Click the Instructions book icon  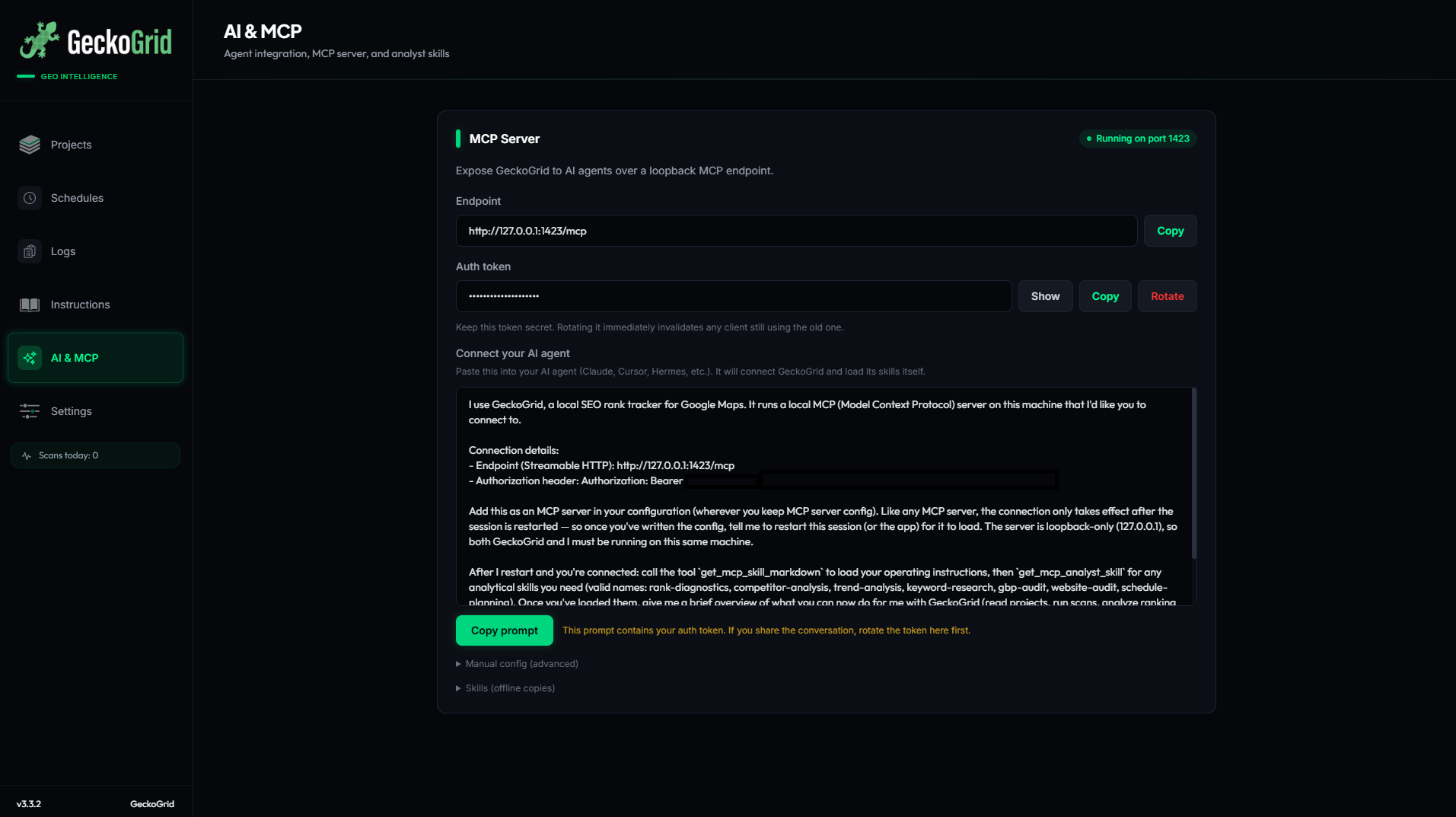pos(30,305)
